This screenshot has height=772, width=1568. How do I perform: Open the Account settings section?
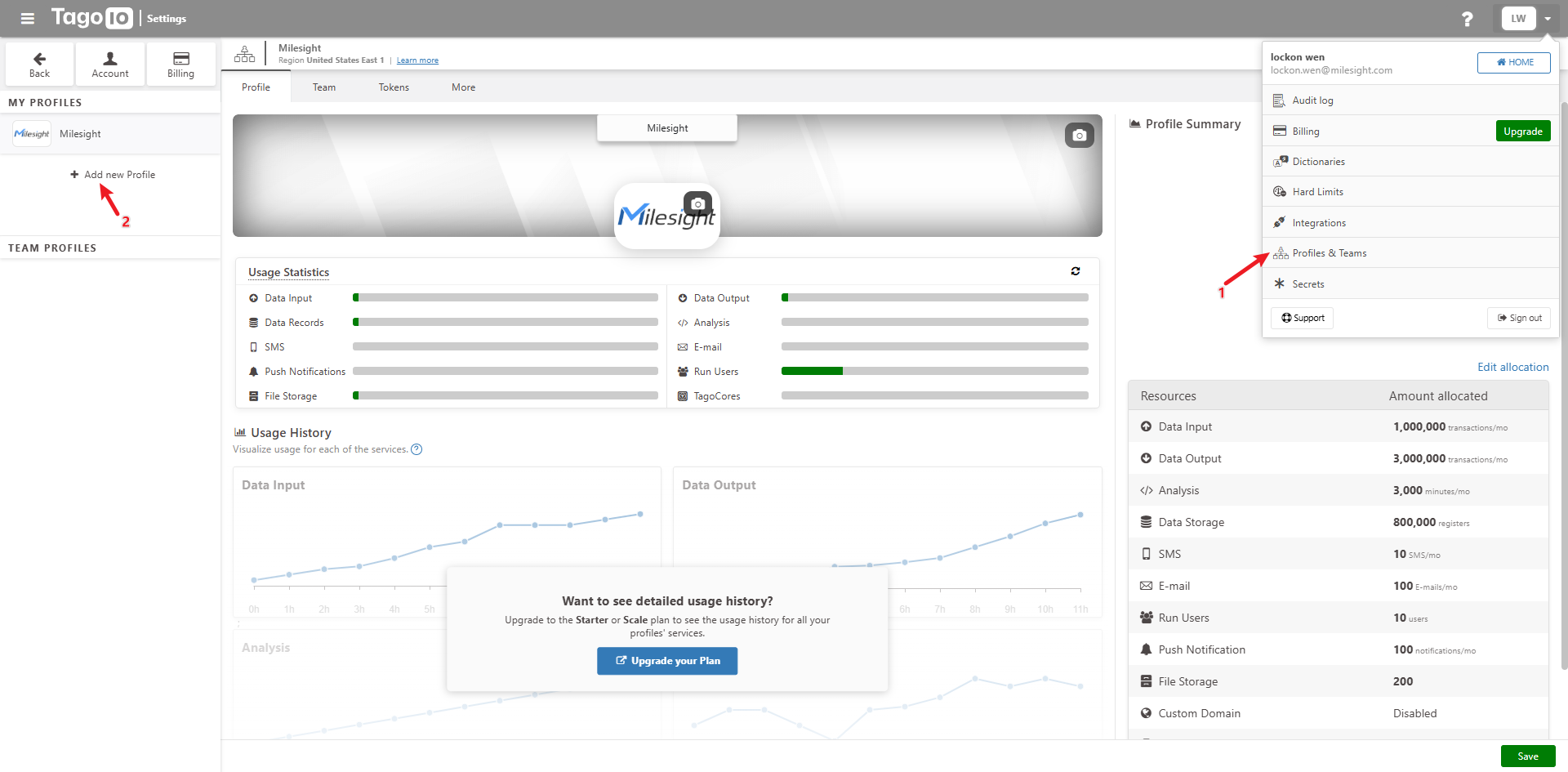pos(110,65)
